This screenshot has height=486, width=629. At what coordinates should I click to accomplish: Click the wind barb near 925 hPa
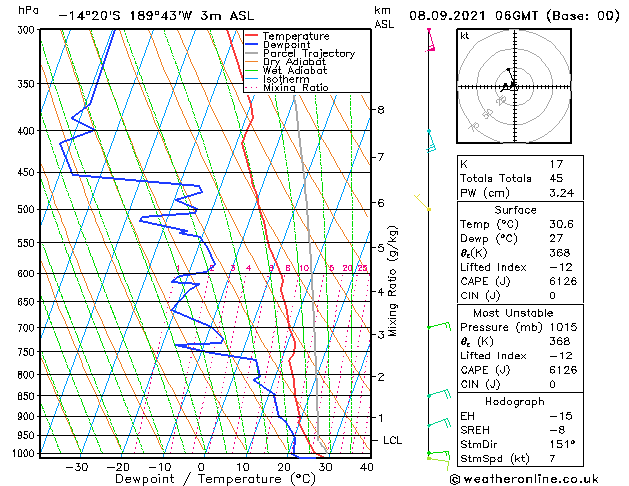[439, 423]
